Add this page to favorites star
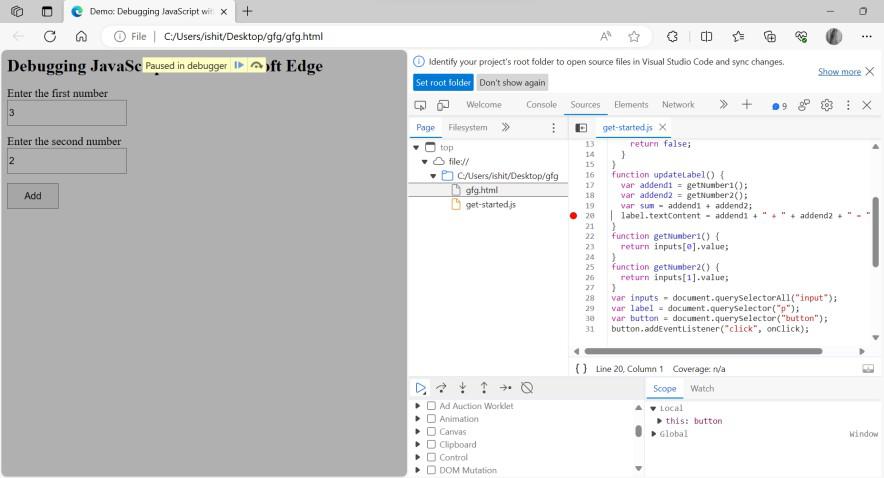The width and height of the screenshot is (884, 478). pyautogui.click(x=634, y=37)
